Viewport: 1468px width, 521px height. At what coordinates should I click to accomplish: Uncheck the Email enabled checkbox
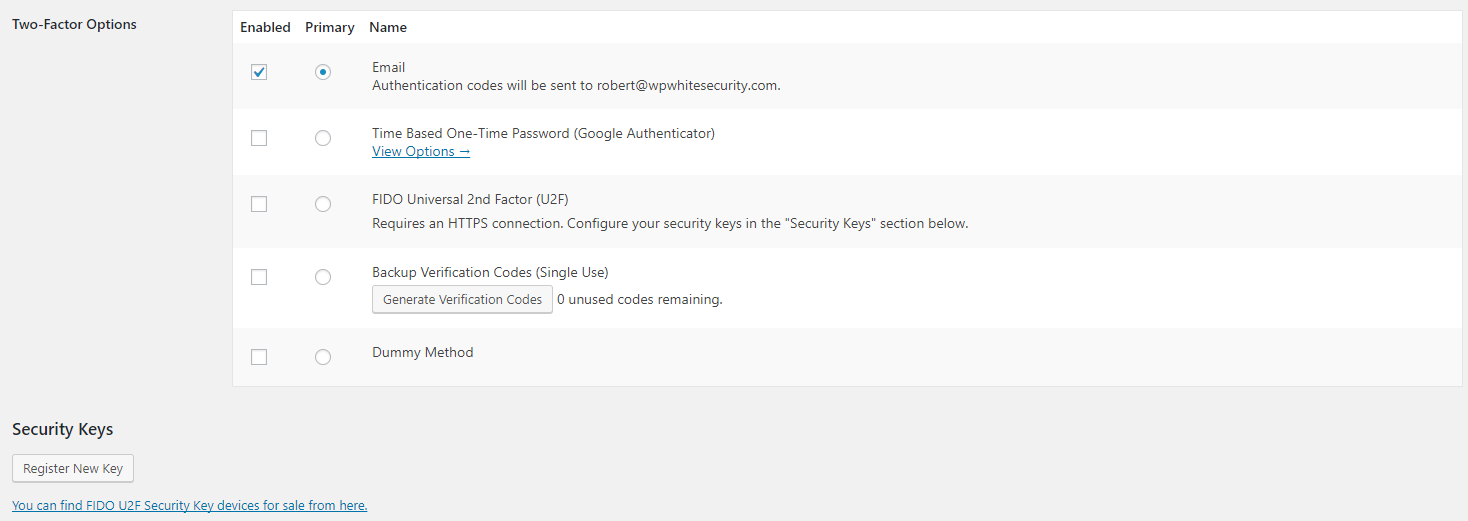(x=259, y=72)
